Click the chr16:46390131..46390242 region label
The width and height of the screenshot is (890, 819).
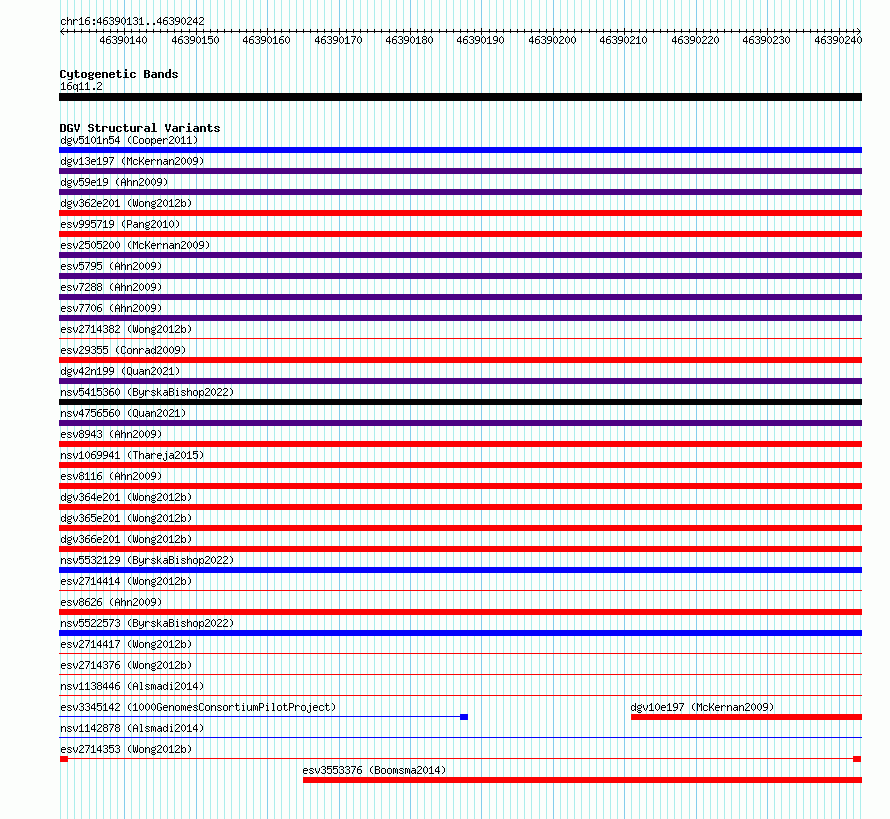point(132,21)
